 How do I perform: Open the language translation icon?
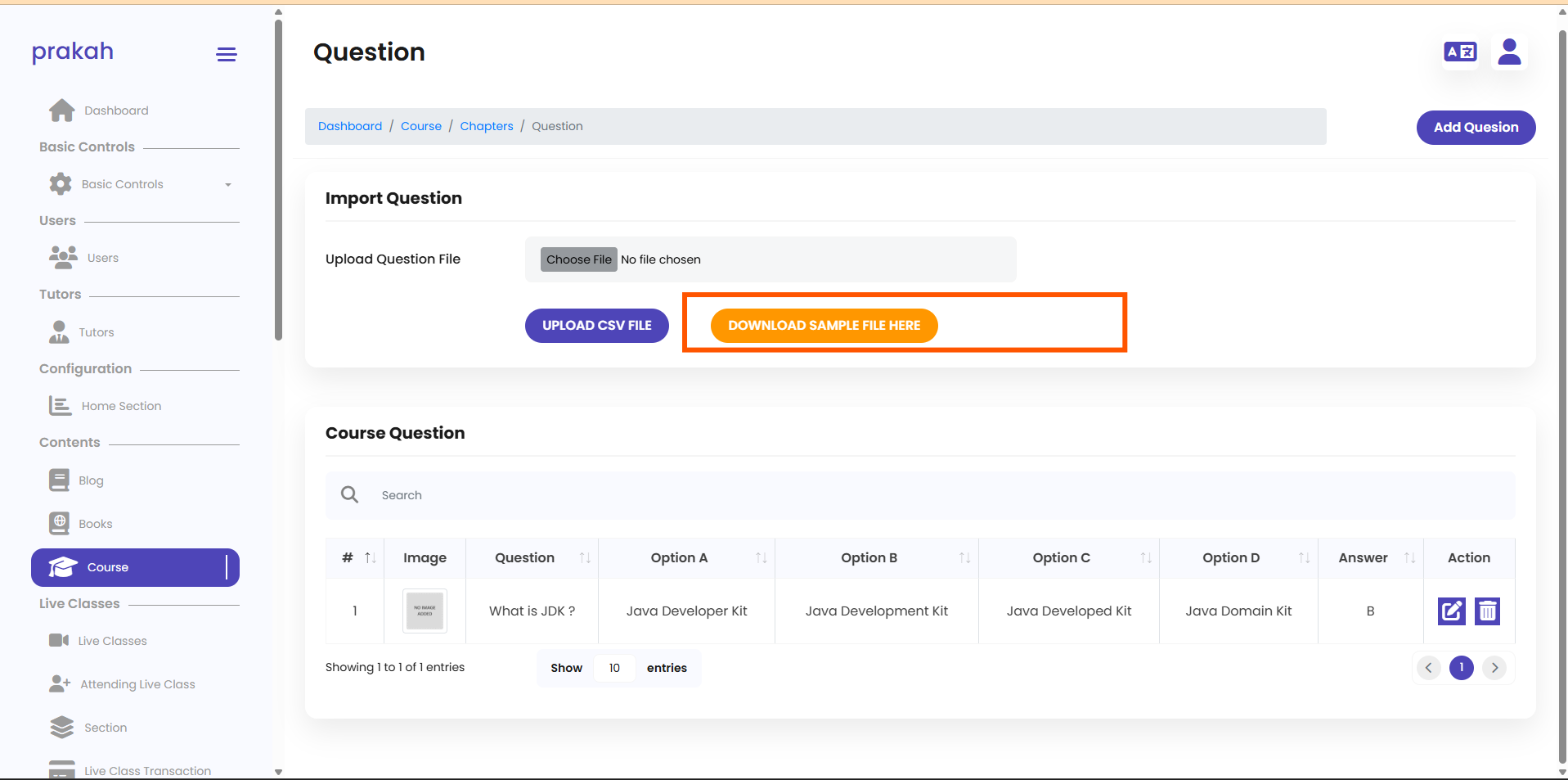pyautogui.click(x=1460, y=52)
